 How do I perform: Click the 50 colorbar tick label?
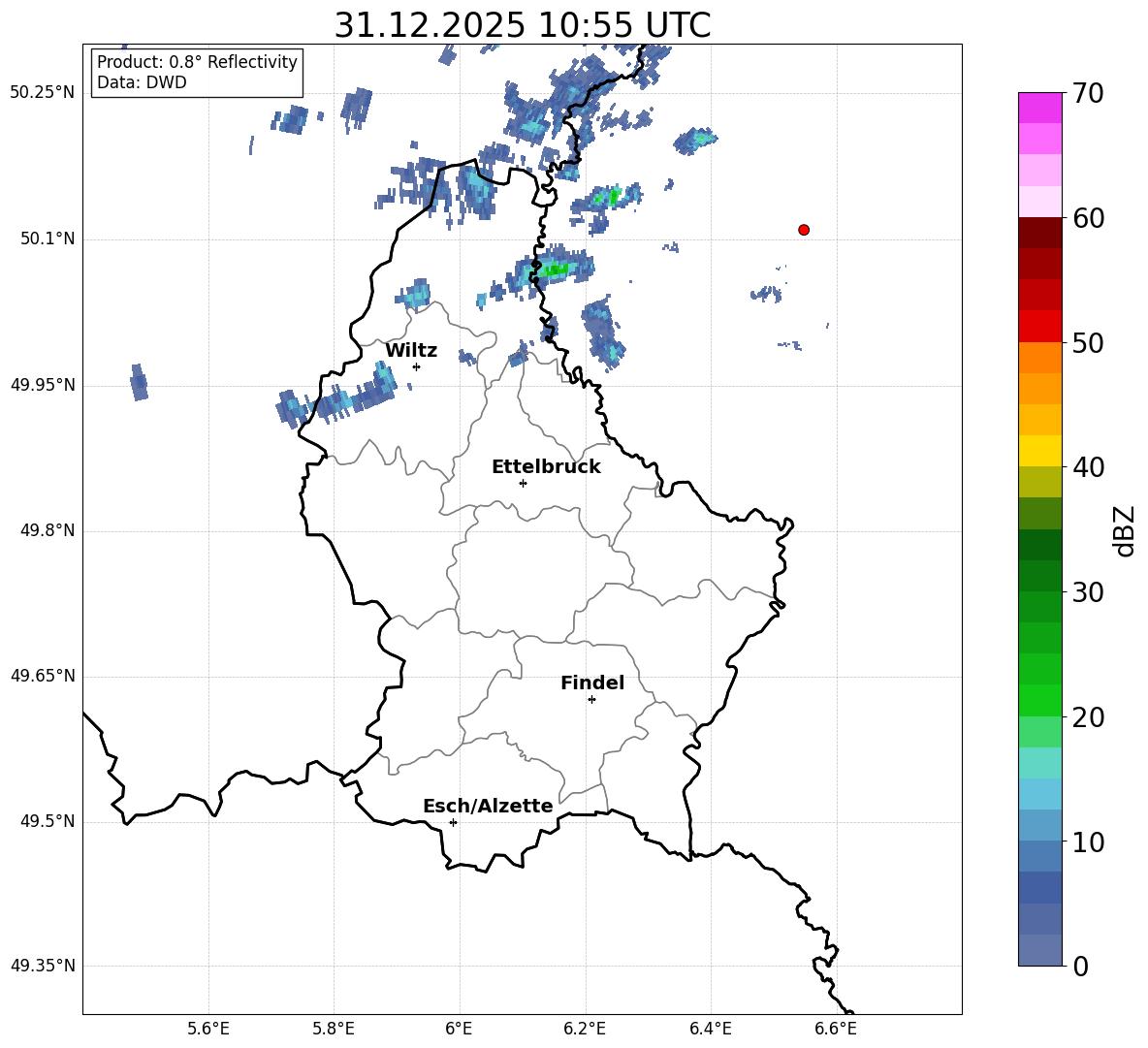1087,342
